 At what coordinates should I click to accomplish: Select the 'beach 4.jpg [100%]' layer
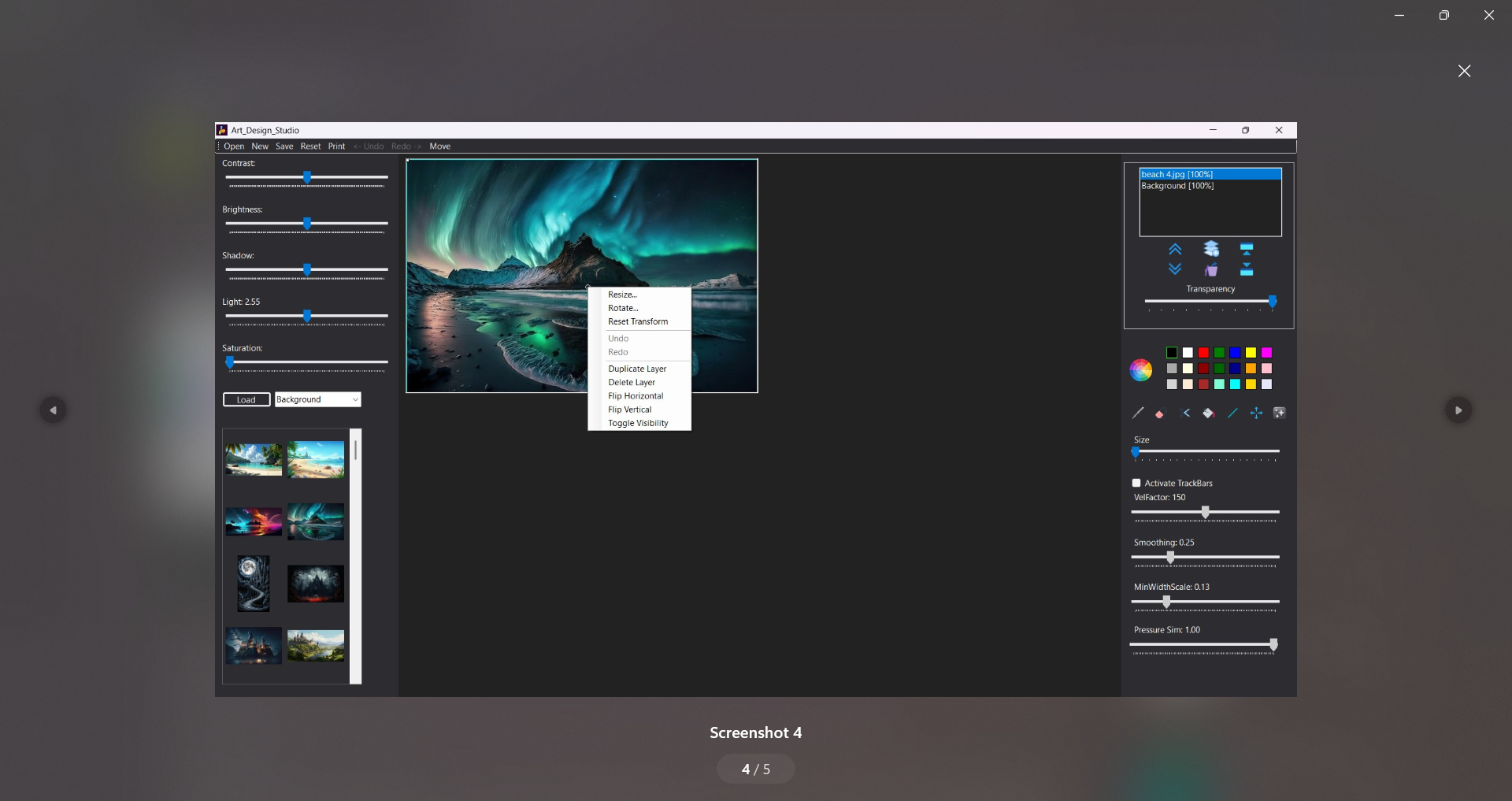[1210, 174]
